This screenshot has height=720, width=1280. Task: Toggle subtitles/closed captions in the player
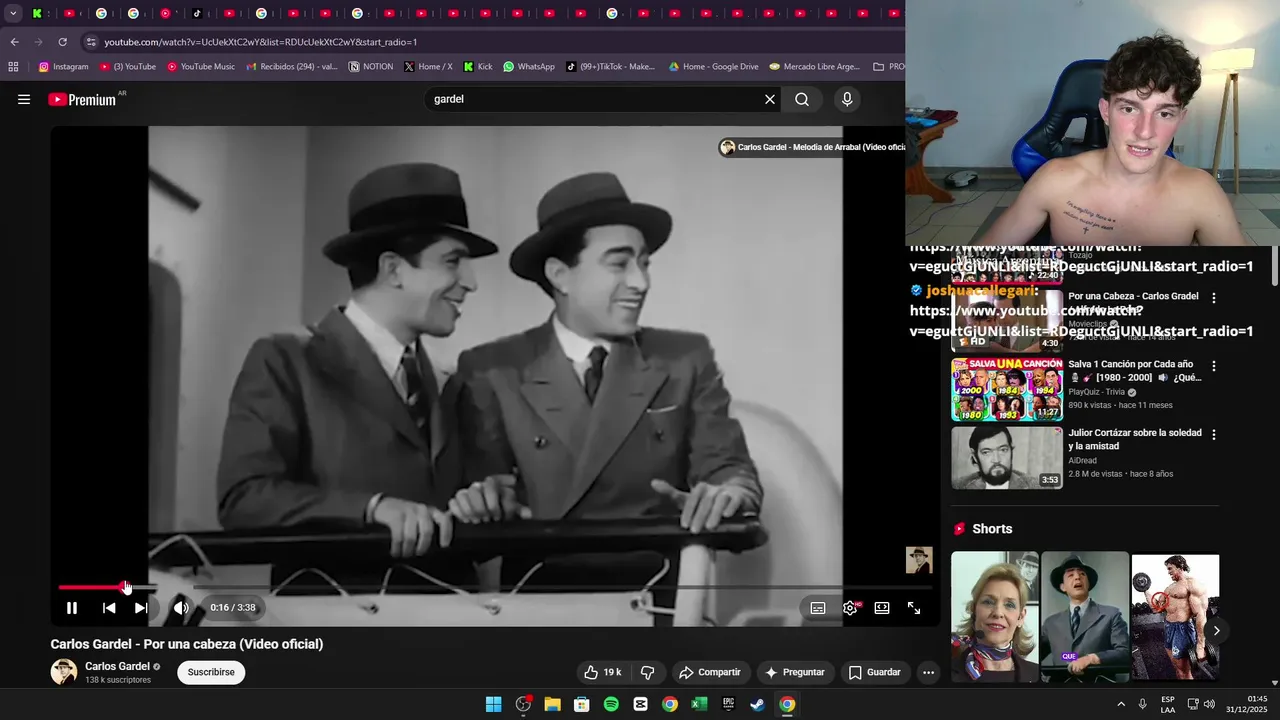coord(818,608)
